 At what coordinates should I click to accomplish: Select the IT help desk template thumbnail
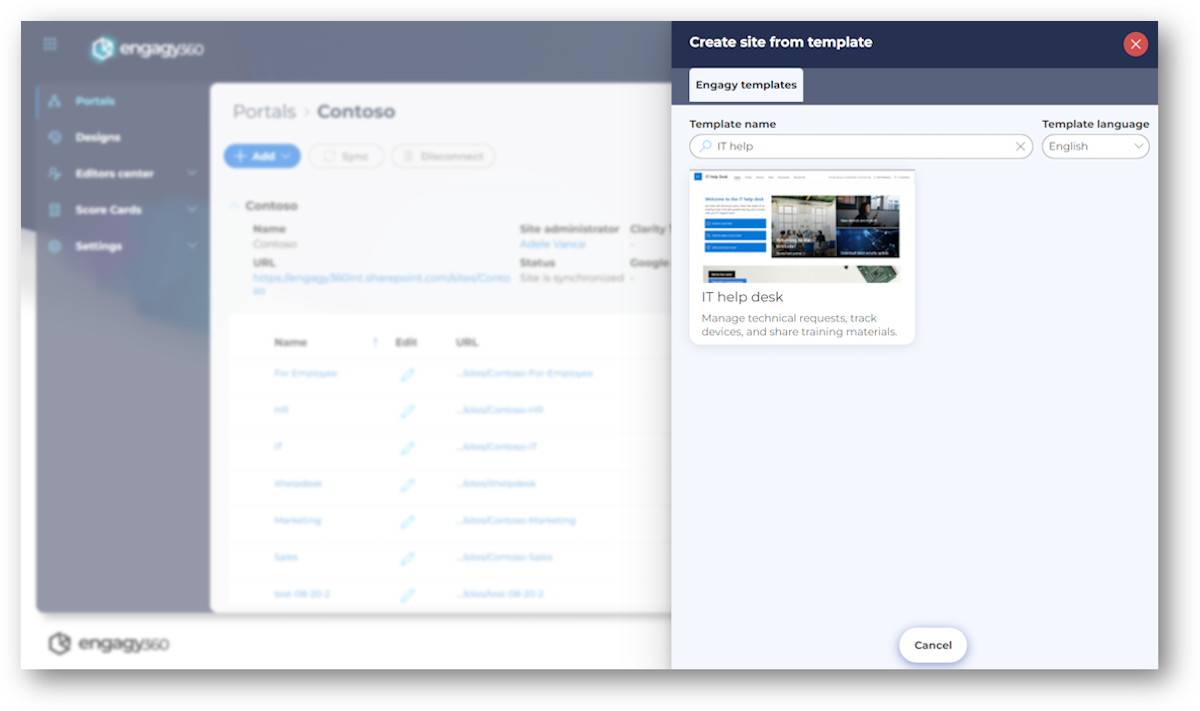click(801, 228)
